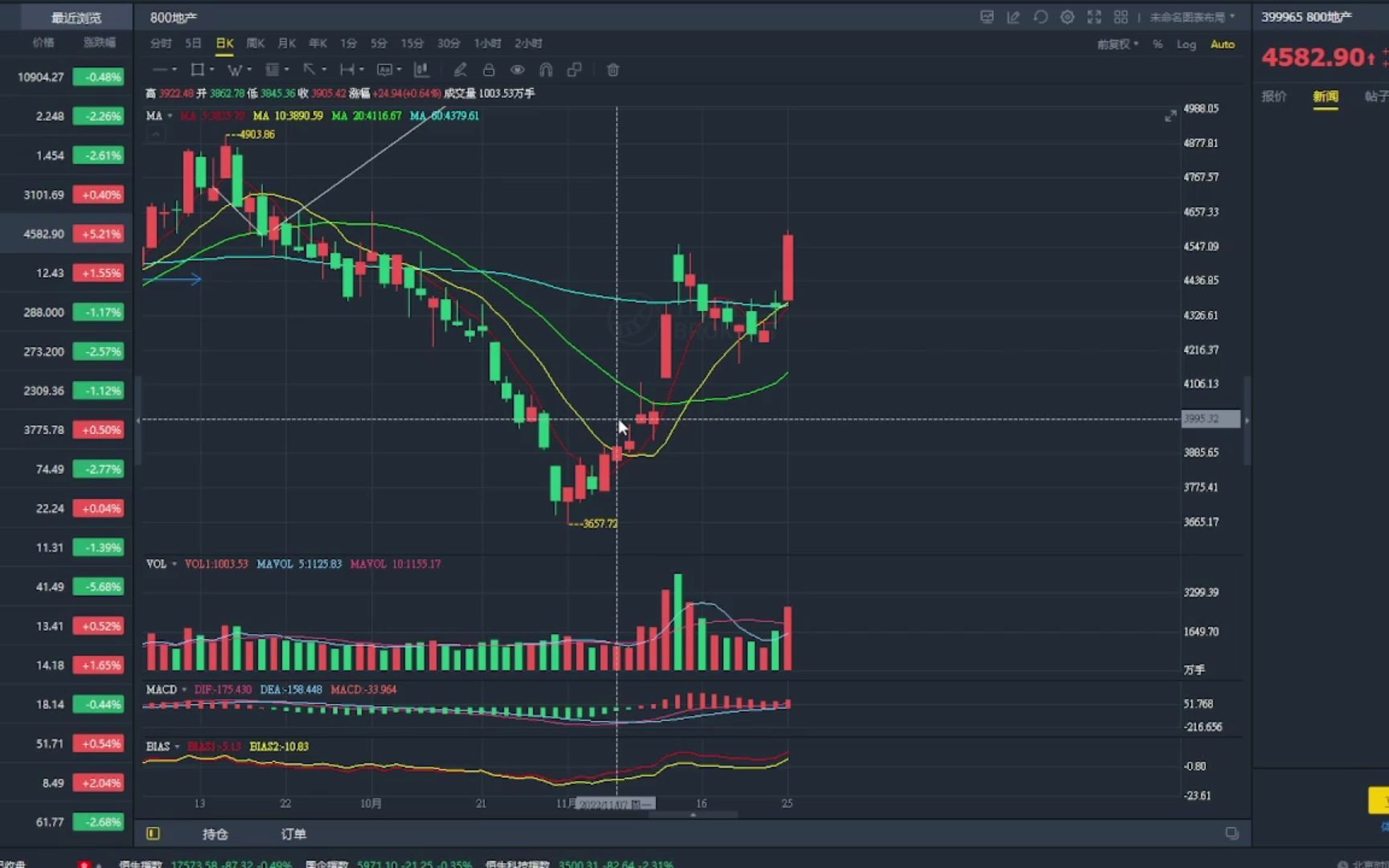Select the watchlist row priced 4582.90
Screen dimensions: 1389x868
[x=66, y=234]
